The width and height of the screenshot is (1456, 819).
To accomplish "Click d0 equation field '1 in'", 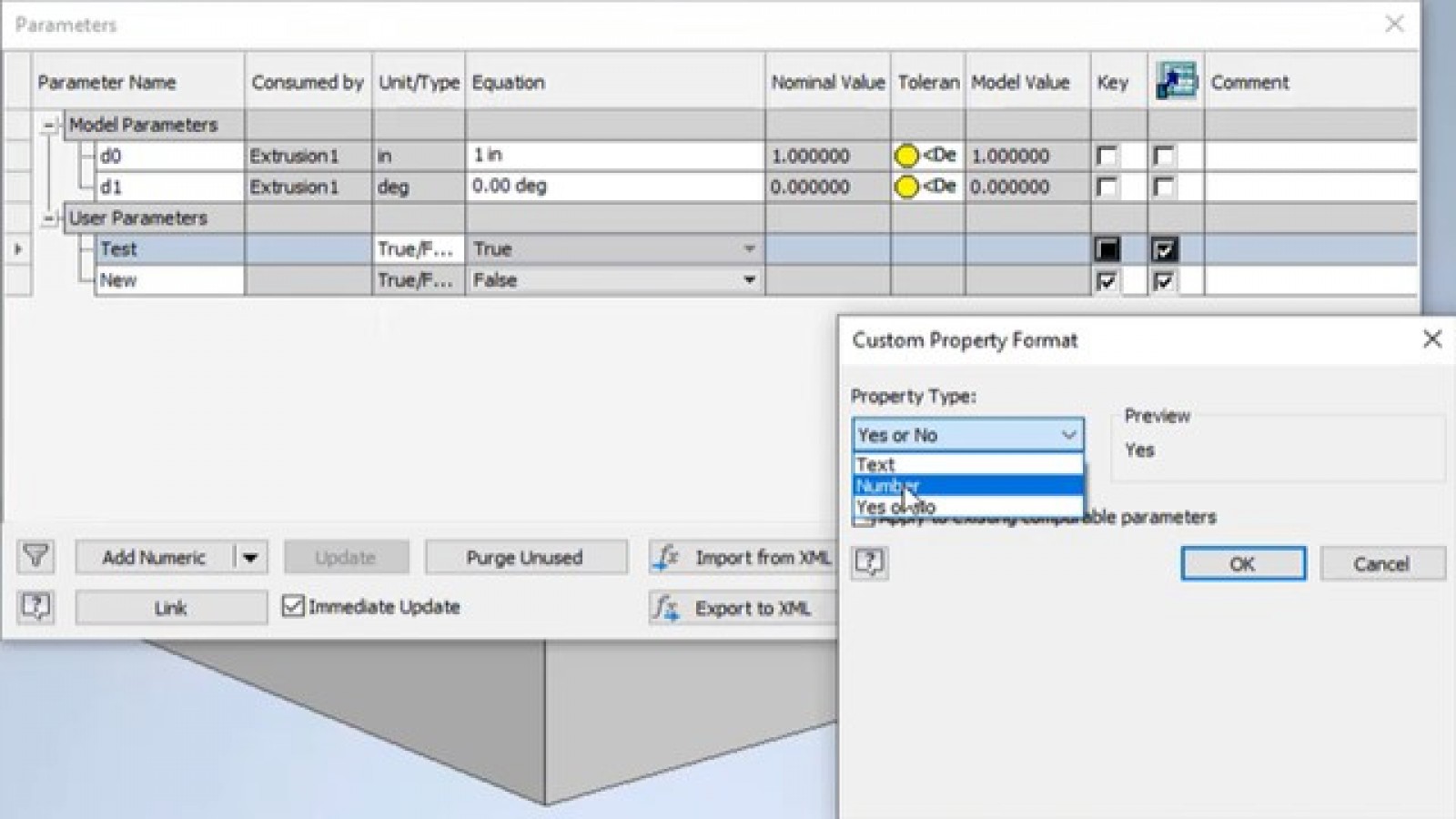I will 614,156.
